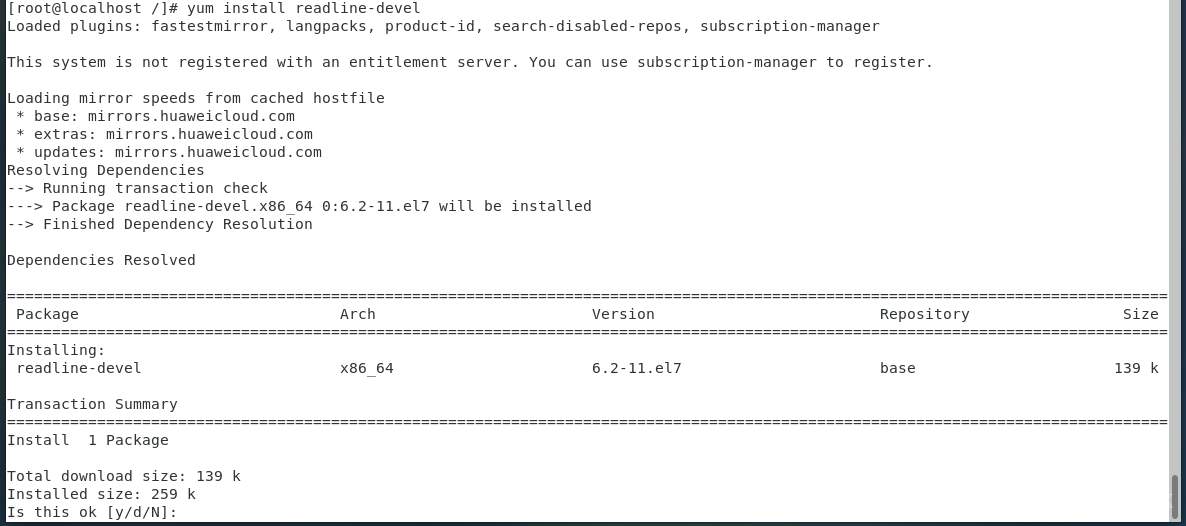Click the "Size" column header

point(1140,314)
